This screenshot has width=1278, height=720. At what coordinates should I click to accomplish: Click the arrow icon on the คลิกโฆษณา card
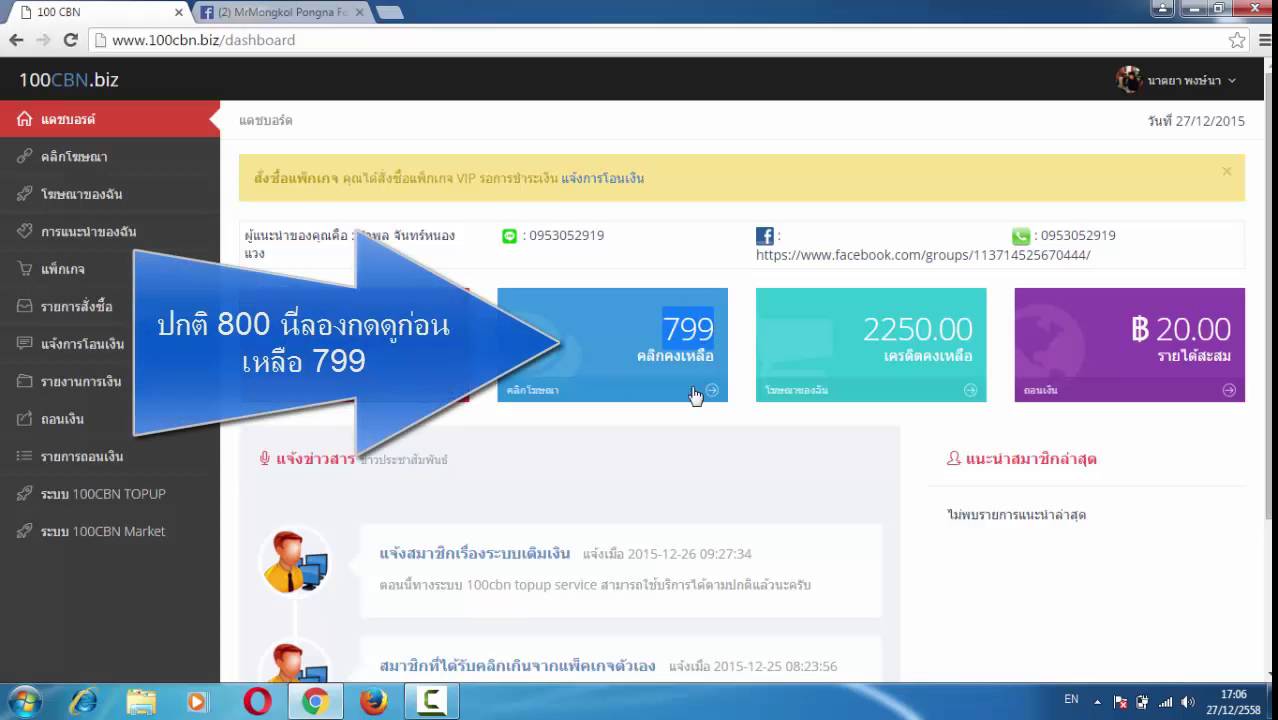tap(712, 390)
